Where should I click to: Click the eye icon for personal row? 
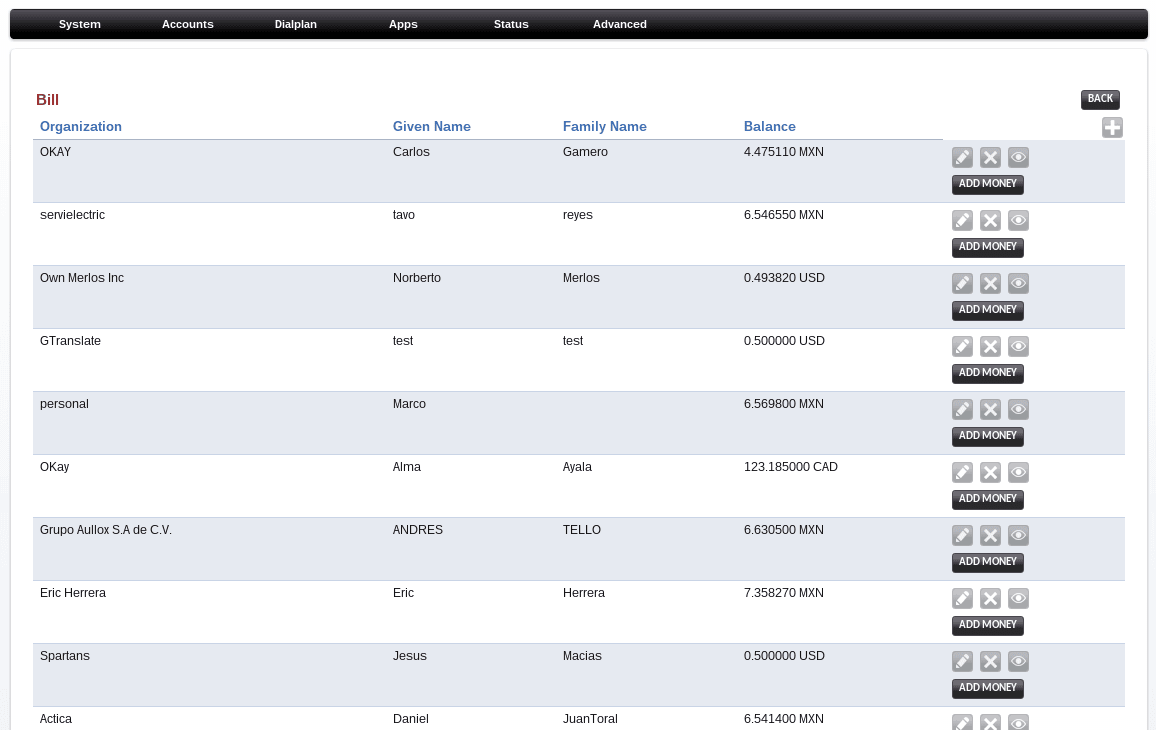tap(1018, 410)
